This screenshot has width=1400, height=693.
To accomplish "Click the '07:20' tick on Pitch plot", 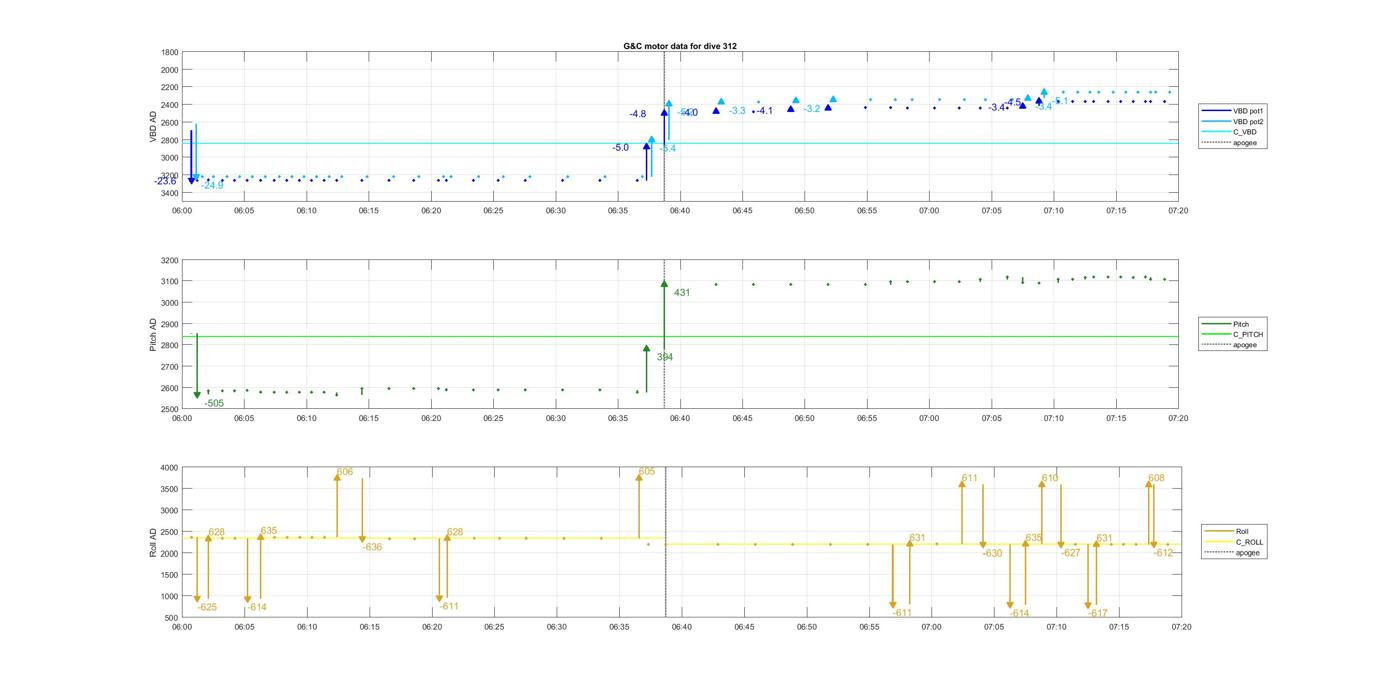I will point(1178,418).
